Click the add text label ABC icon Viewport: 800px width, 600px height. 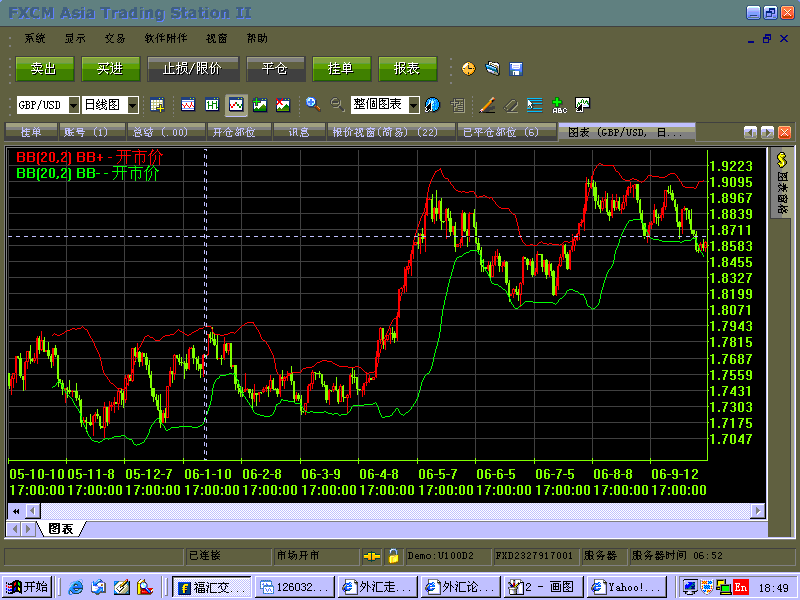click(x=559, y=104)
